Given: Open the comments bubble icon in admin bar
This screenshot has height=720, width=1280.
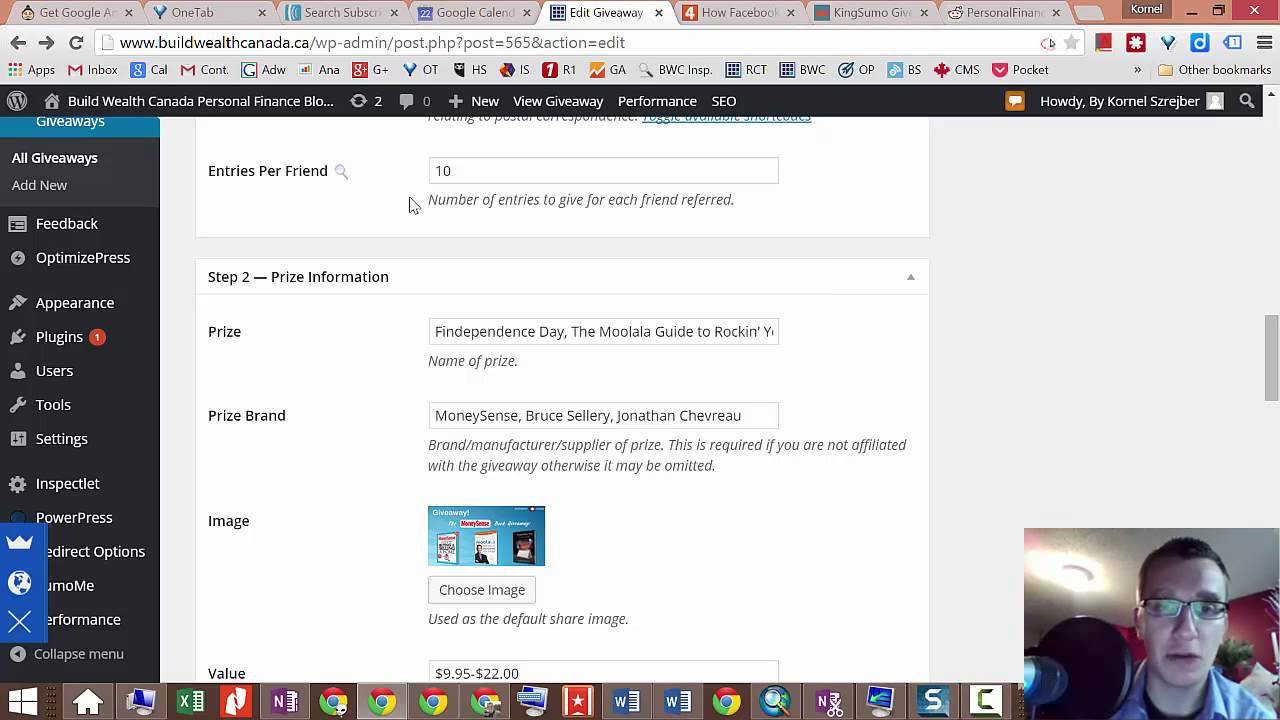Looking at the screenshot, I should click(x=414, y=101).
